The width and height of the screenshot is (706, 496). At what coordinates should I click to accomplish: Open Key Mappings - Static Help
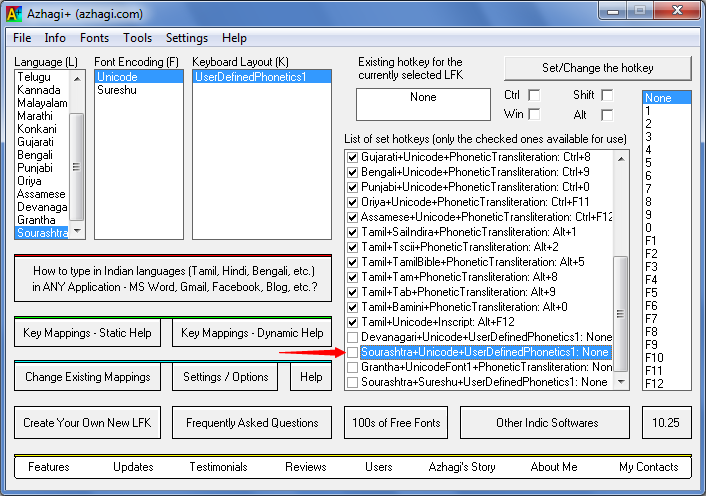pos(87,333)
